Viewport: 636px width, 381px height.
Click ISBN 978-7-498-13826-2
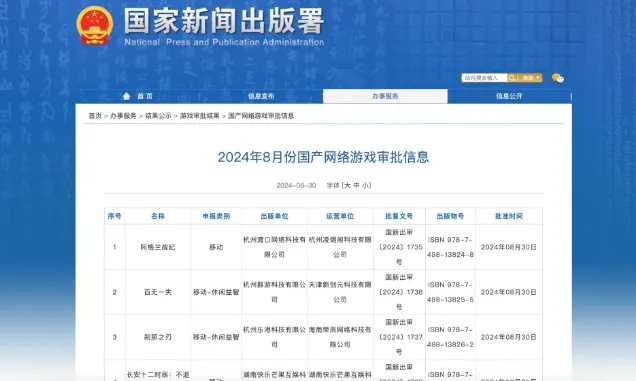(450, 337)
